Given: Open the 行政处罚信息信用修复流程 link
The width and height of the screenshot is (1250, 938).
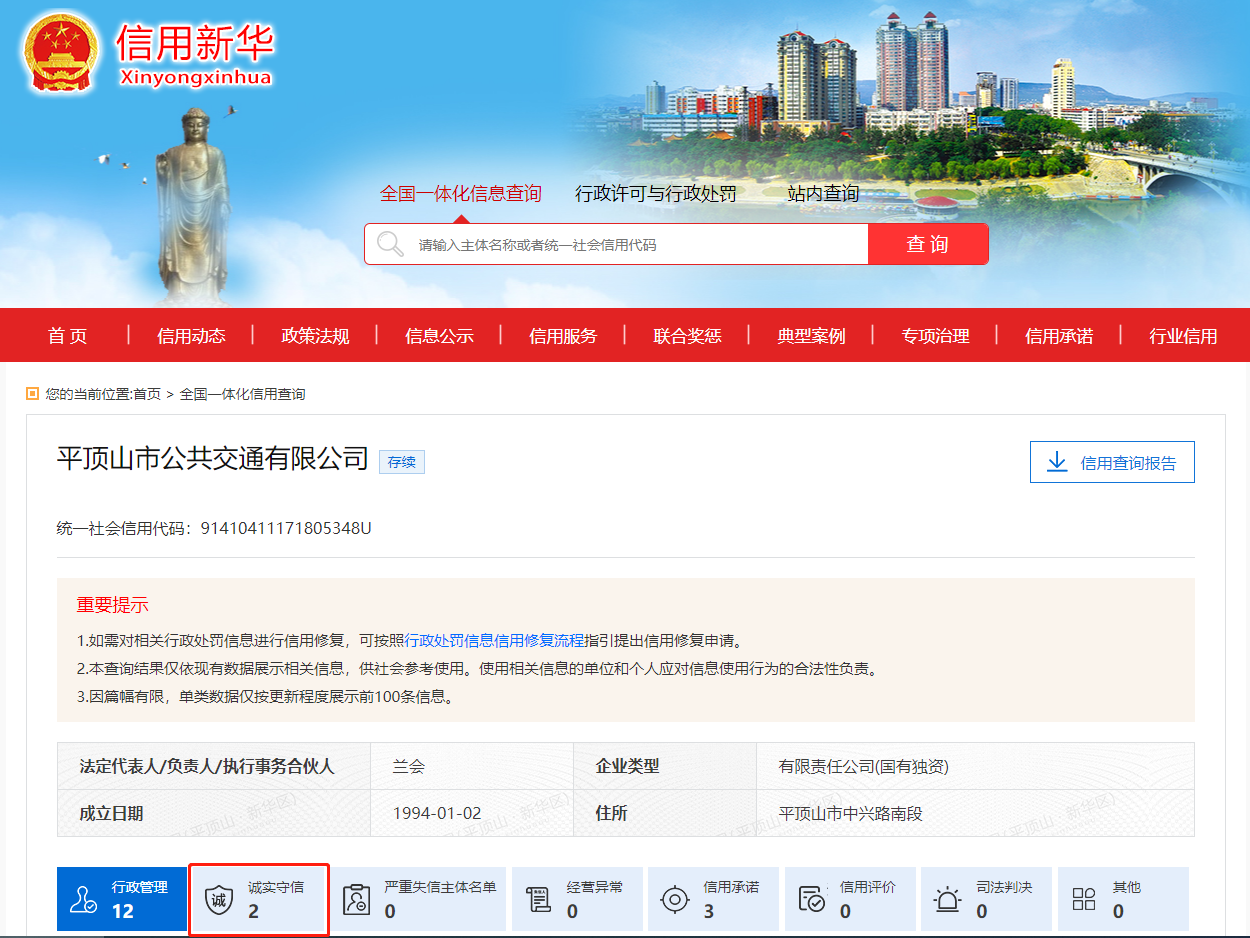Looking at the screenshot, I should [494, 640].
